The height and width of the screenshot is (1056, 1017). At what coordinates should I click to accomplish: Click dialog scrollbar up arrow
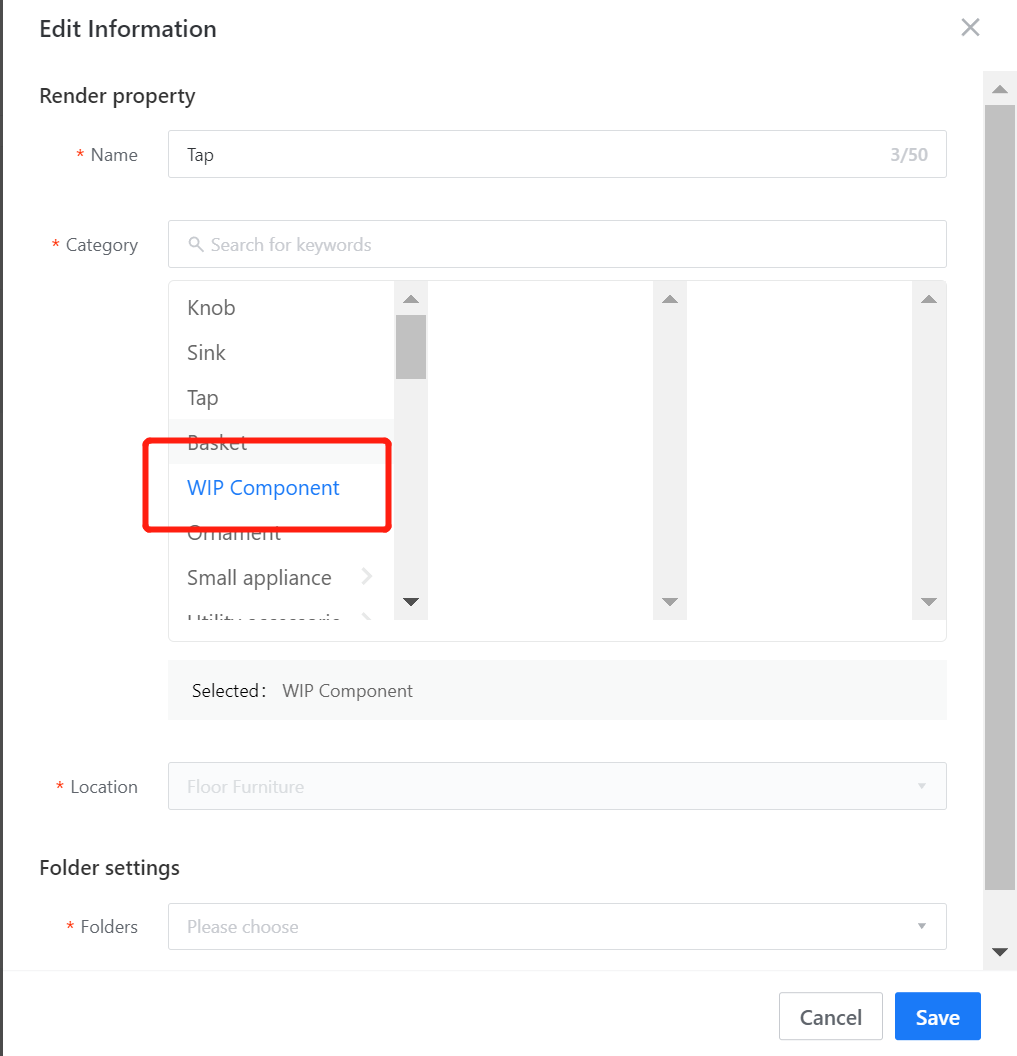(999, 90)
